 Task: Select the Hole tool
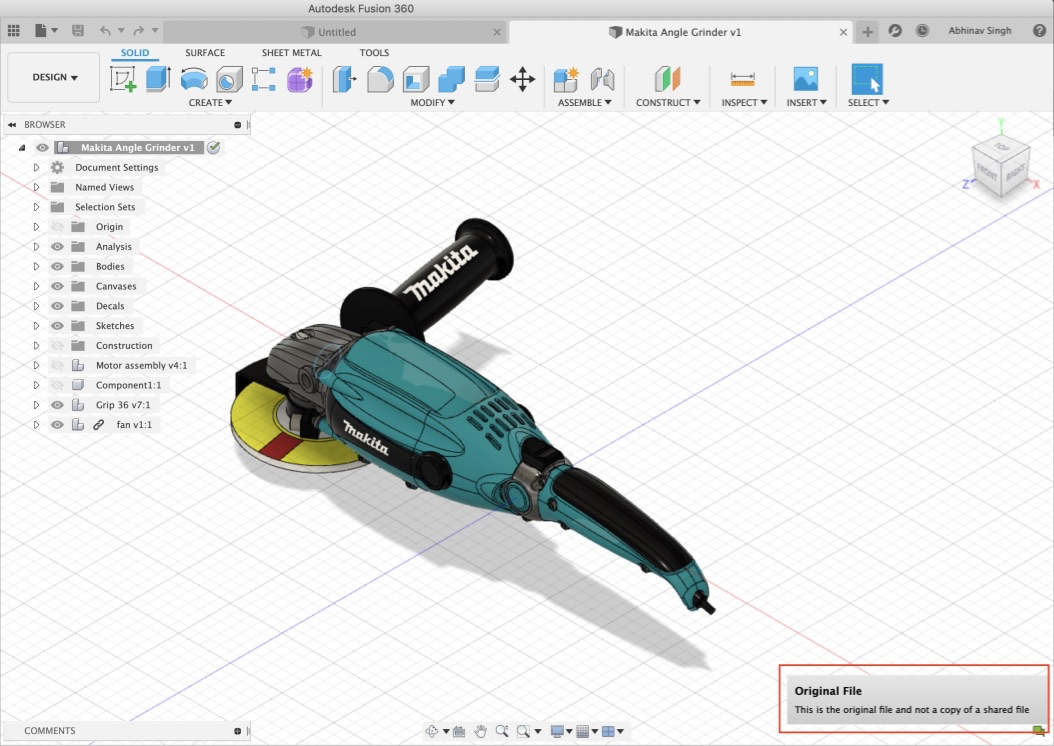(229, 79)
